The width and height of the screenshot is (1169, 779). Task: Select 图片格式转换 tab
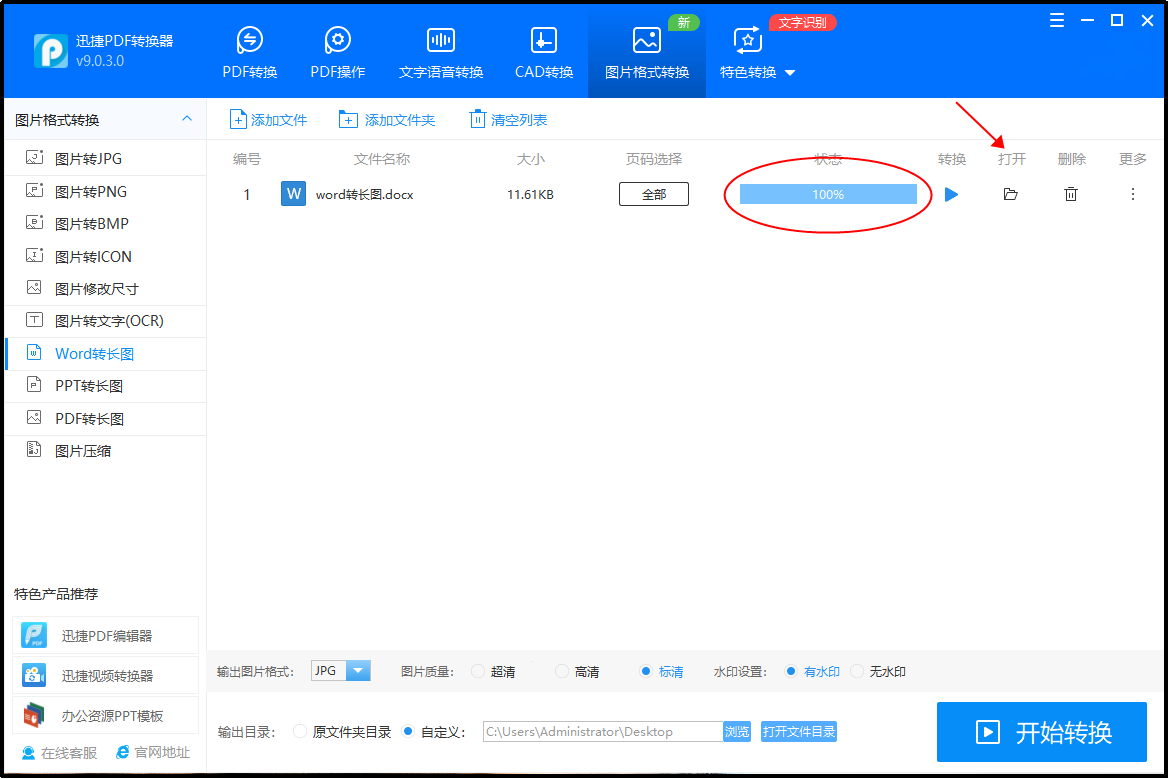(646, 51)
